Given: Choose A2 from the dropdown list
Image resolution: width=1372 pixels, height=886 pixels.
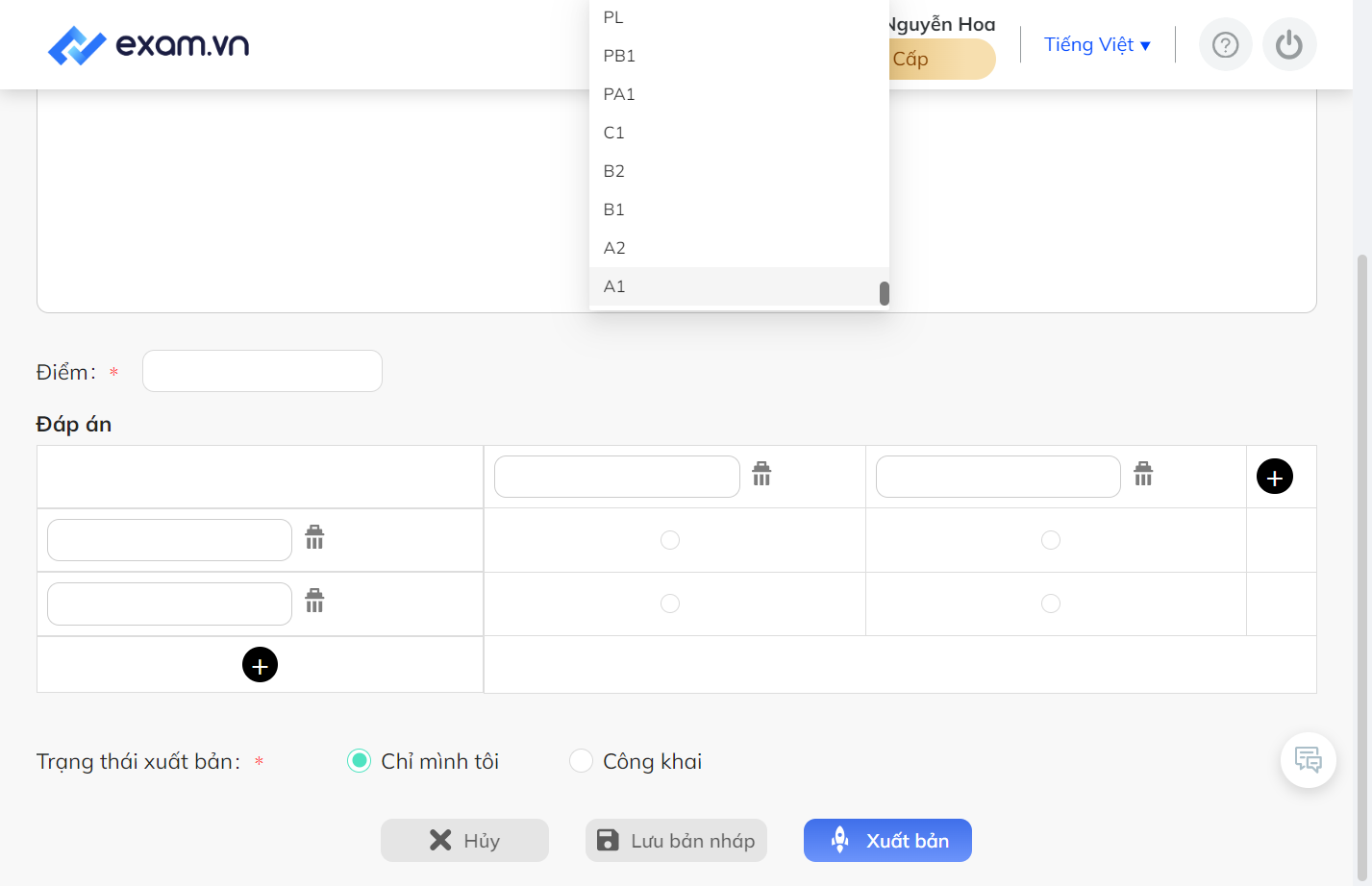Looking at the screenshot, I should coord(738,248).
